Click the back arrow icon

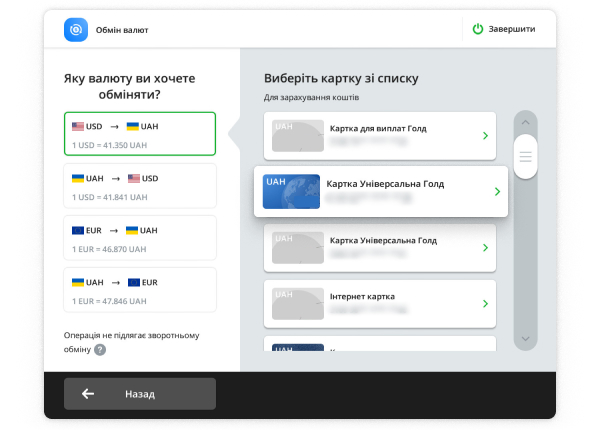tap(88, 394)
